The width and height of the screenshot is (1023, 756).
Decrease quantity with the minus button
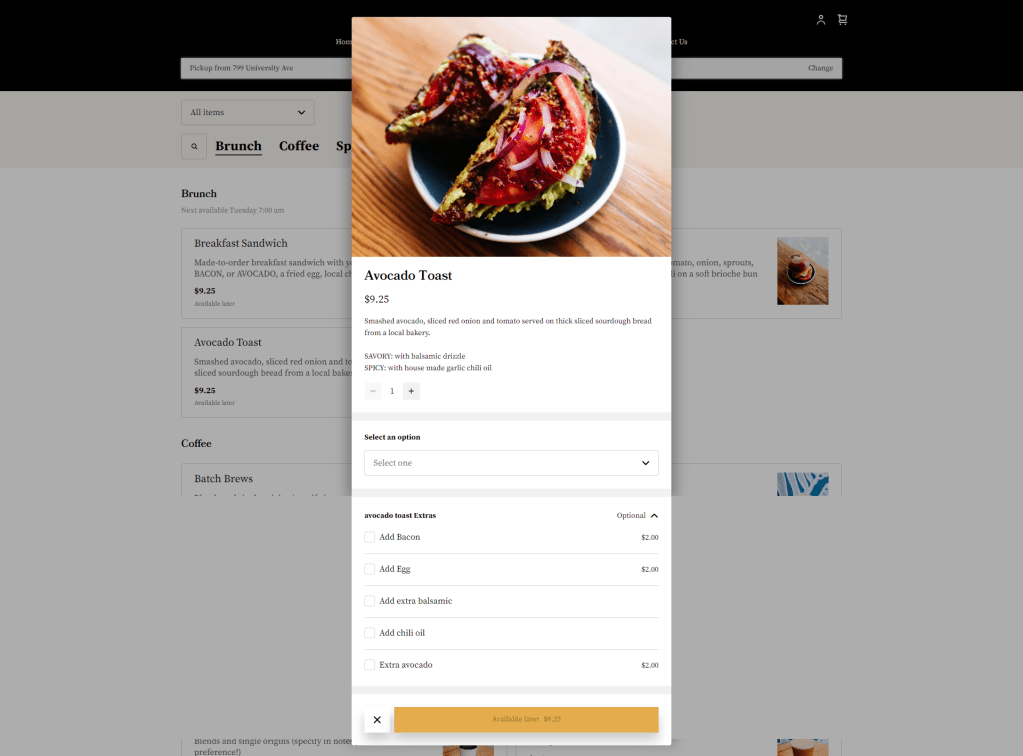click(373, 391)
